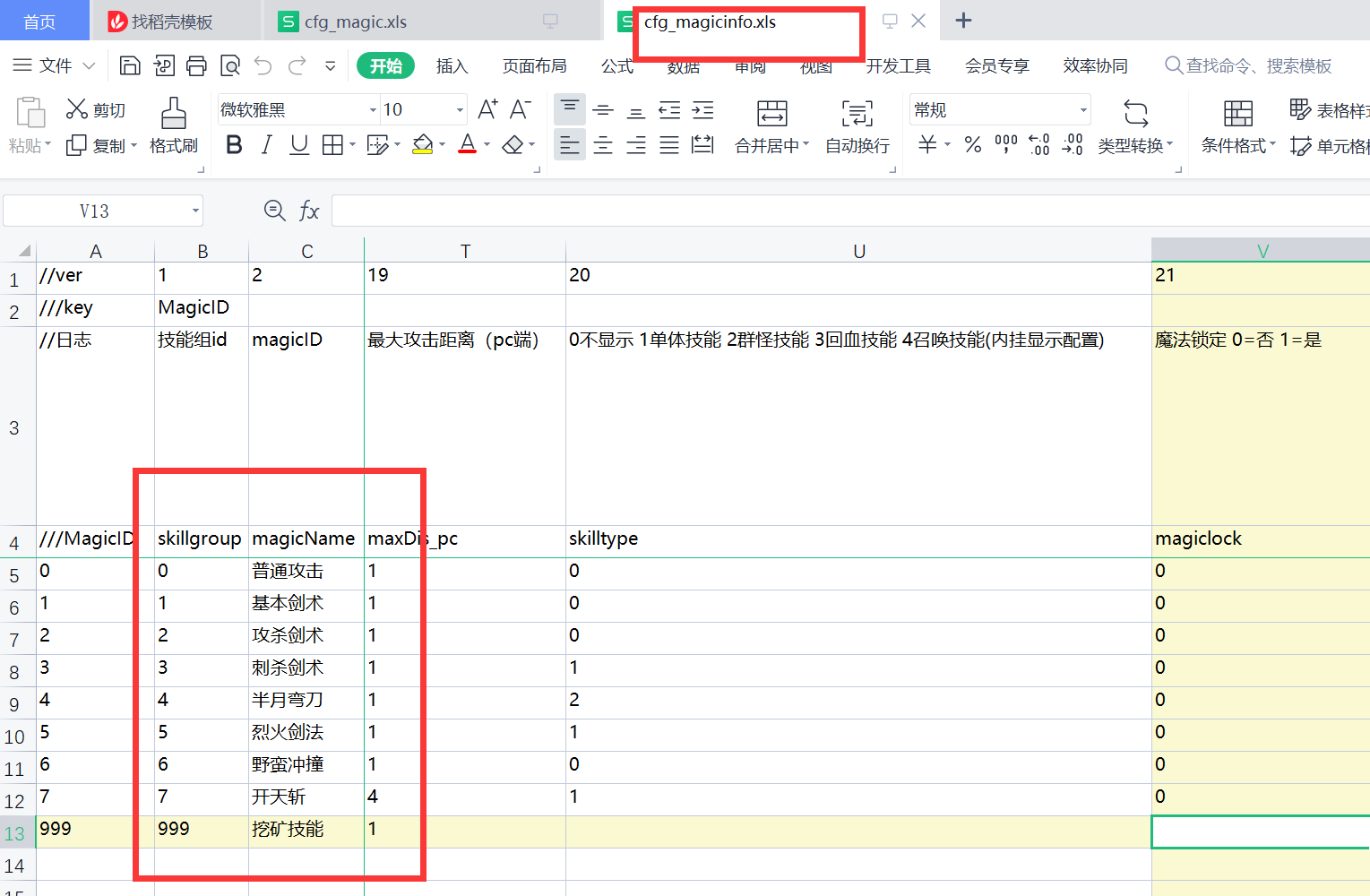The width and height of the screenshot is (1370, 896).
Task: Toggle Italic formatting
Action: tap(266, 144)
